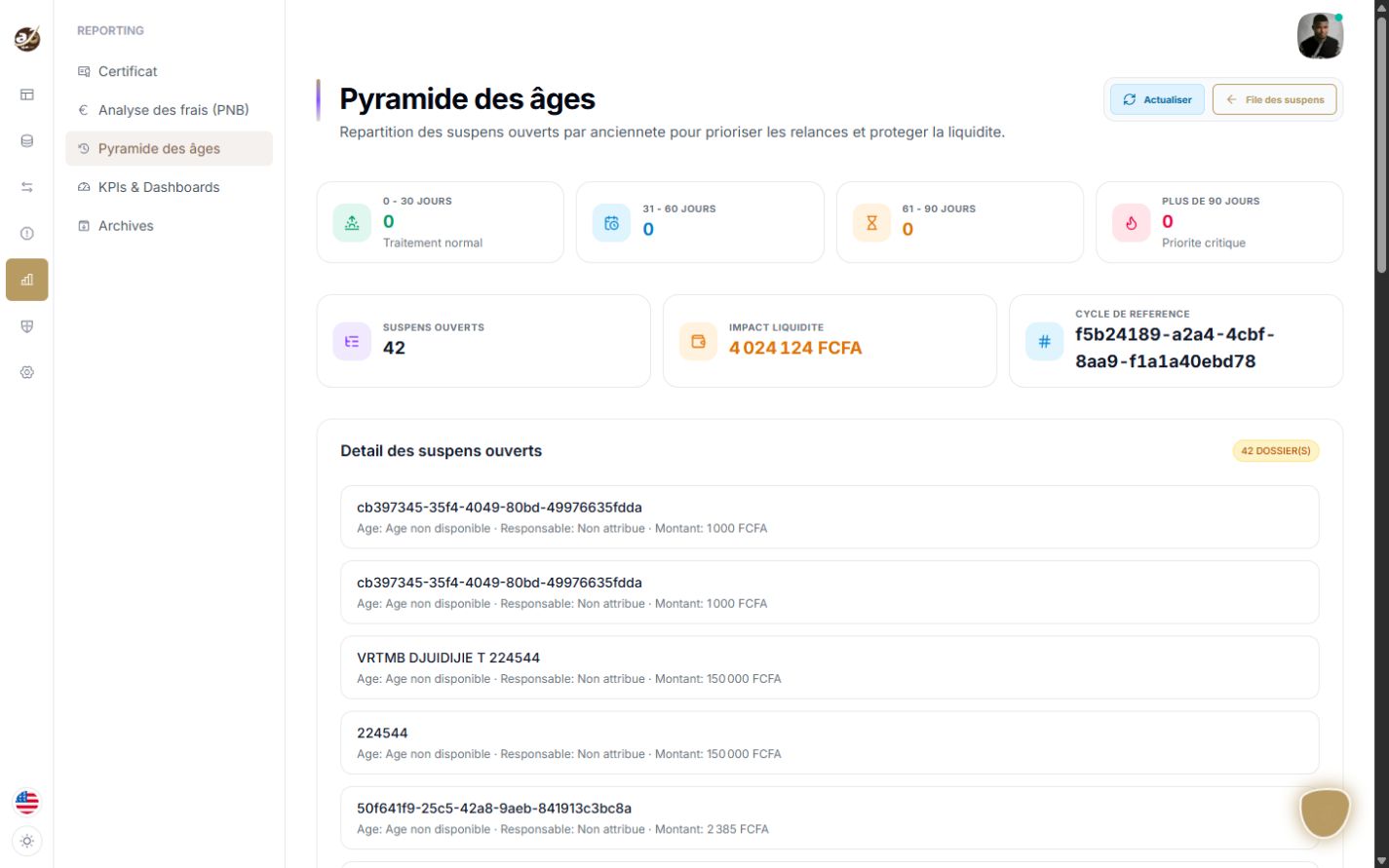Select Pyramide des âges menu item
Viewport: 1389px width, 868px height.
[169, 148]
